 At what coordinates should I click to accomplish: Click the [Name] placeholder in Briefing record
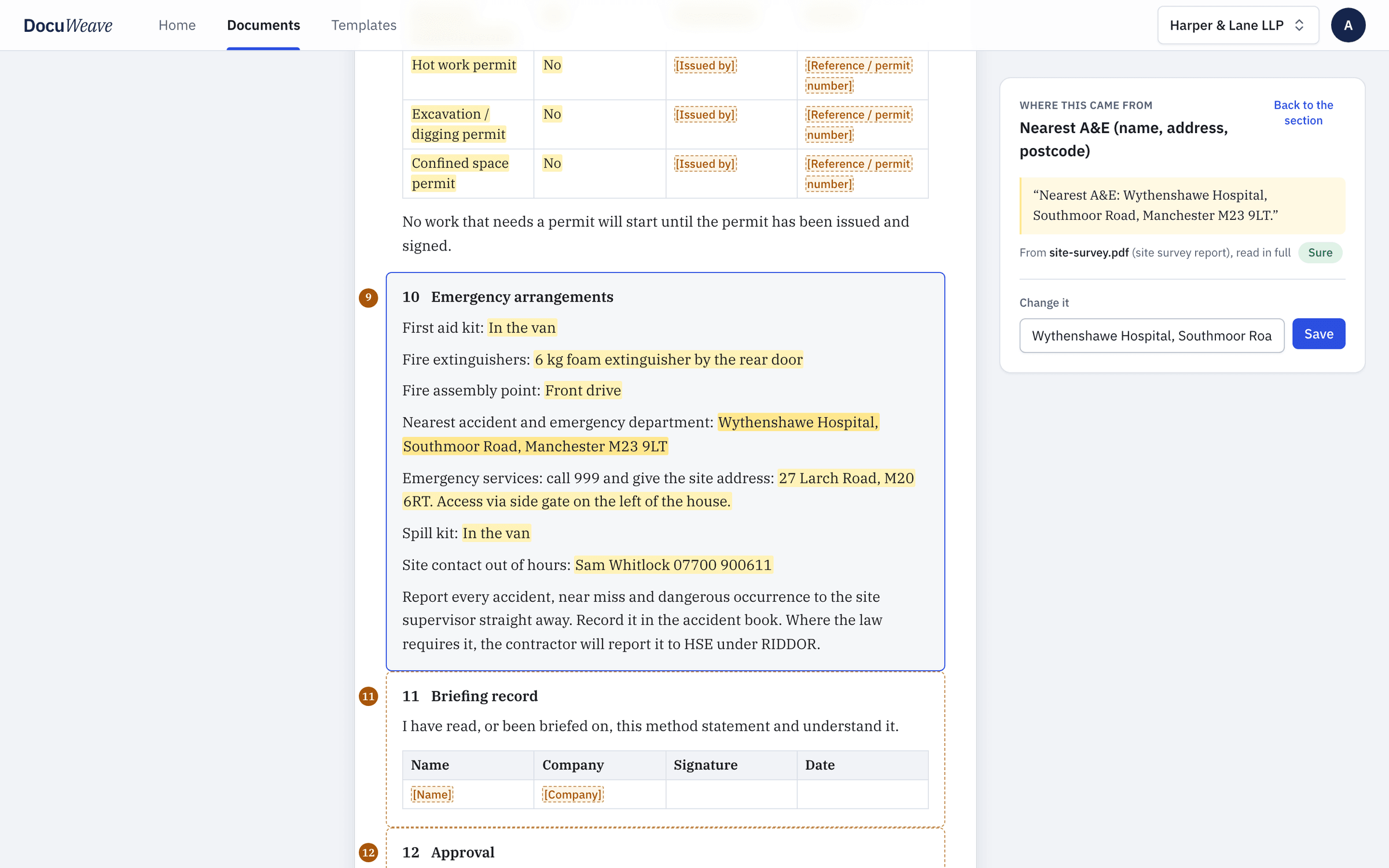[x=432, y=795]
